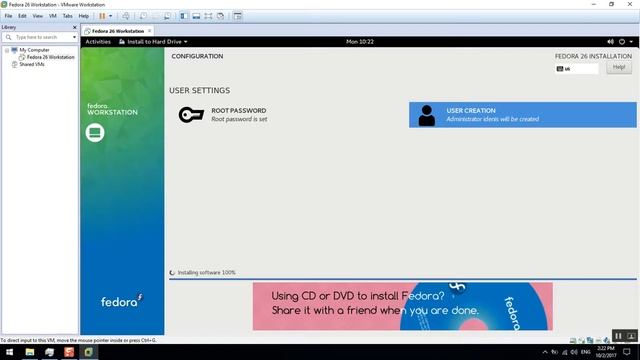Click Activities in the GNOME top bar

coord(98,42)
